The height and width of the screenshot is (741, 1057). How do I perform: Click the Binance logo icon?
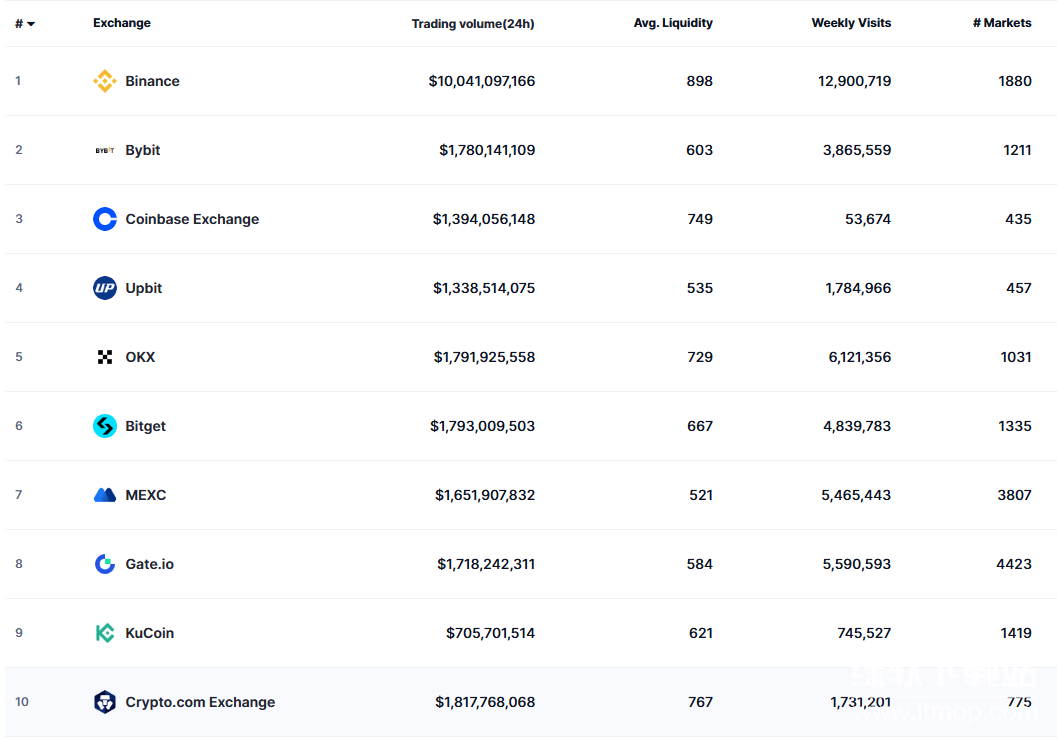tap(105, 82)
